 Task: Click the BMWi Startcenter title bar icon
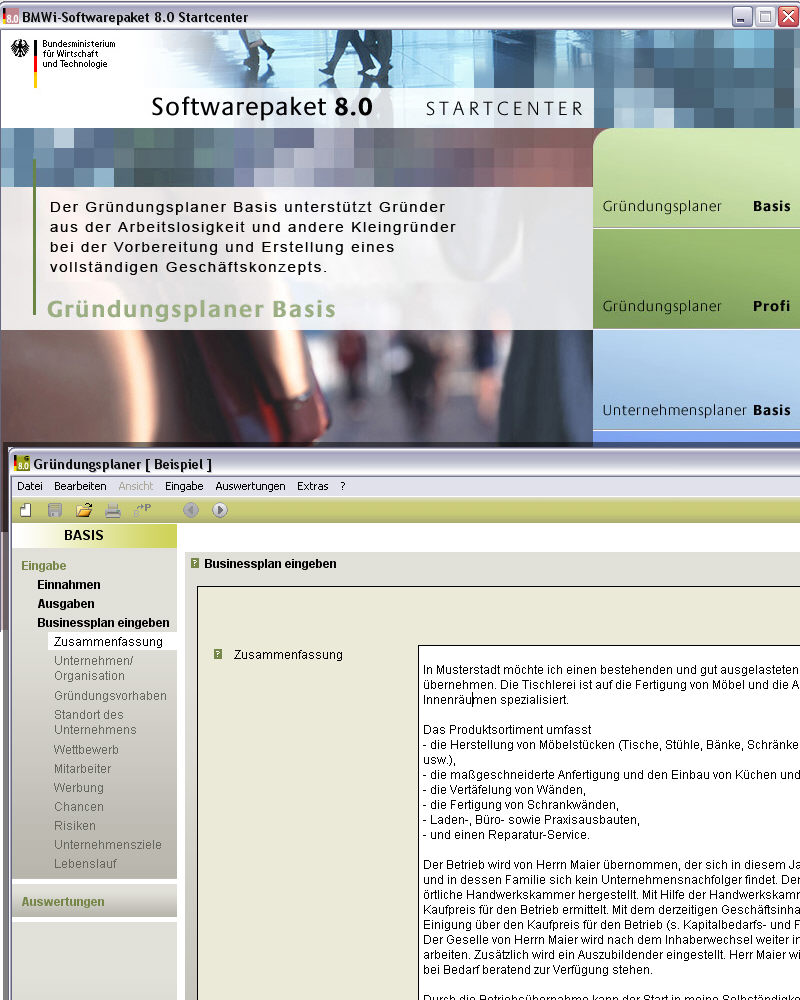coord(11,16)
